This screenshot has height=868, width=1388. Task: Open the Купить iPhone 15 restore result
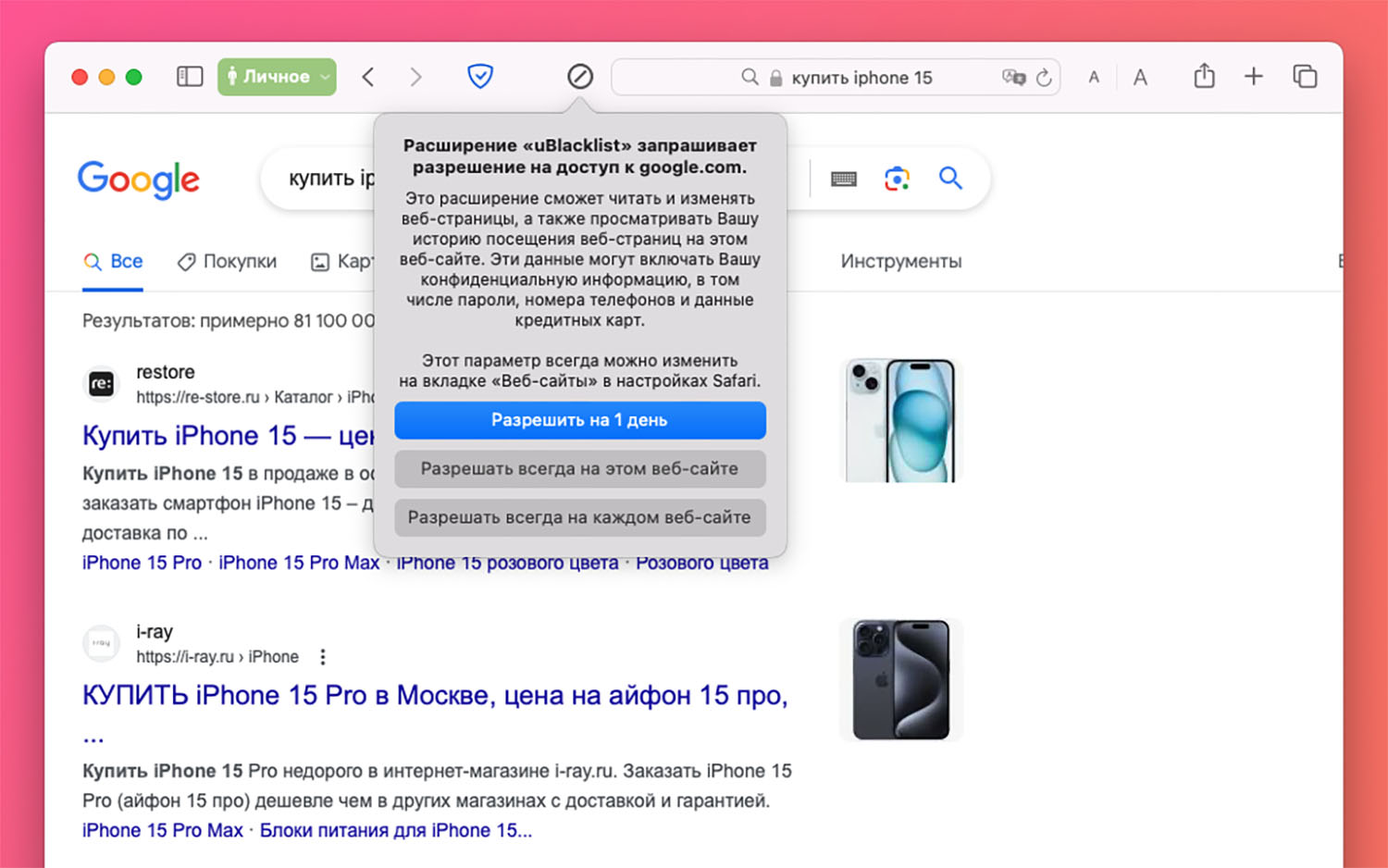[229, 436]
